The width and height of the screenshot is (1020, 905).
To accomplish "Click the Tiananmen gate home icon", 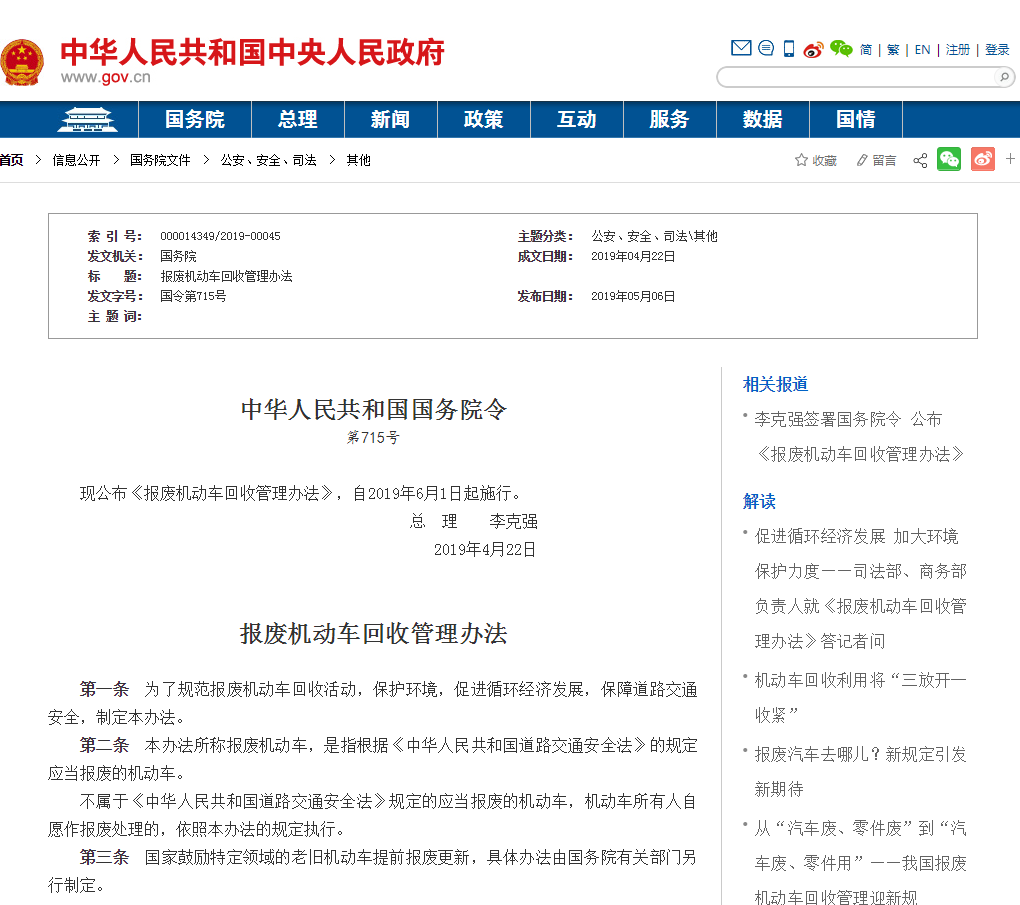I will [87, 119].
